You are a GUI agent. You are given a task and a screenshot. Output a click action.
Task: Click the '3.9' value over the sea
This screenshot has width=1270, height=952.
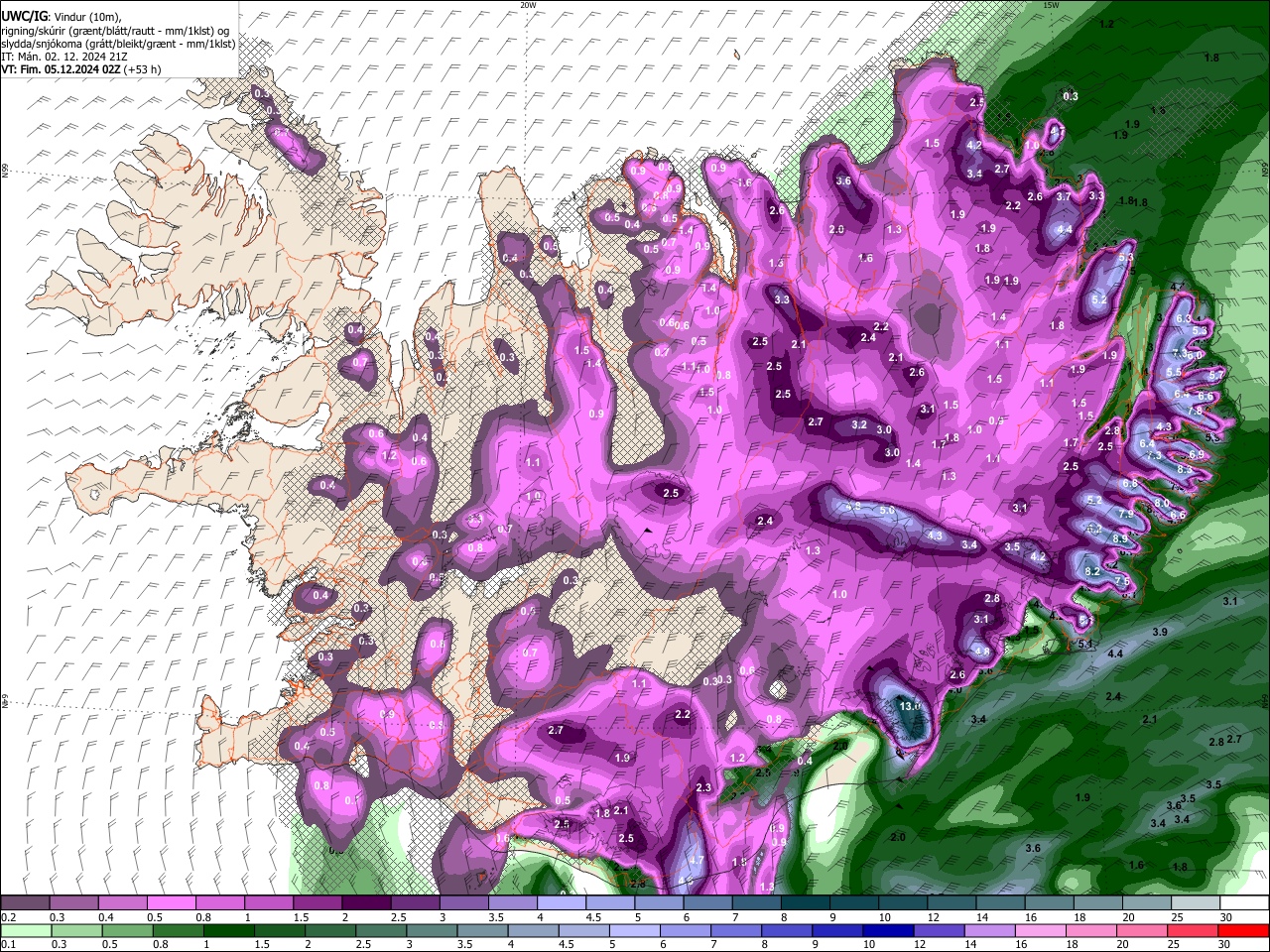click(1160, 632)
